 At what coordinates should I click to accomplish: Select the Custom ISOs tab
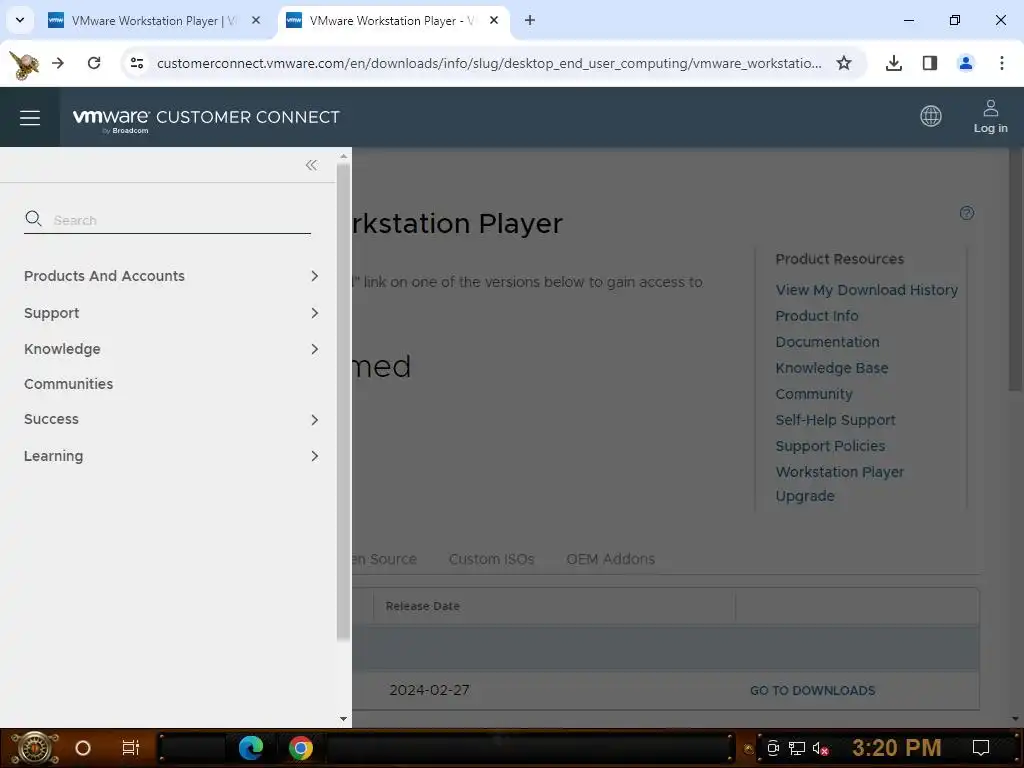click(x=491, y=559)
